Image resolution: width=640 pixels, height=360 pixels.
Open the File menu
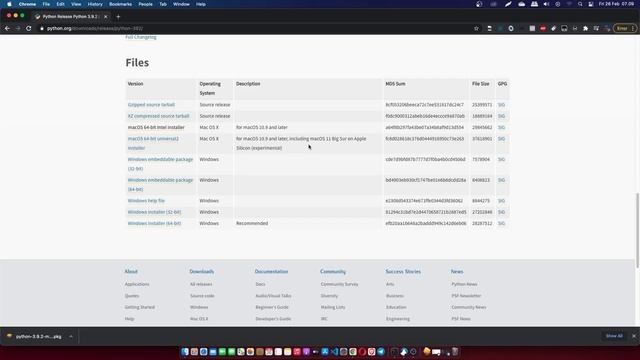click(x=46, y=4)
